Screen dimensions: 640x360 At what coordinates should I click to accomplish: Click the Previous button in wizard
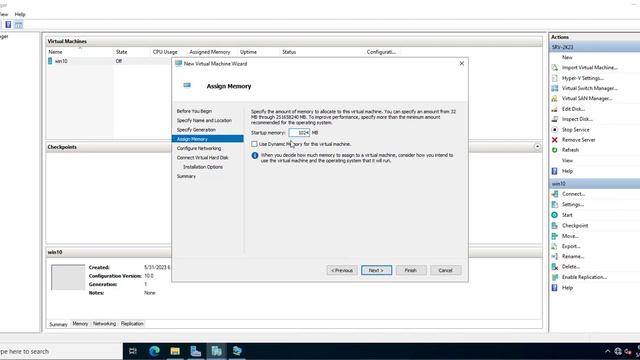(x=342, y=270)
